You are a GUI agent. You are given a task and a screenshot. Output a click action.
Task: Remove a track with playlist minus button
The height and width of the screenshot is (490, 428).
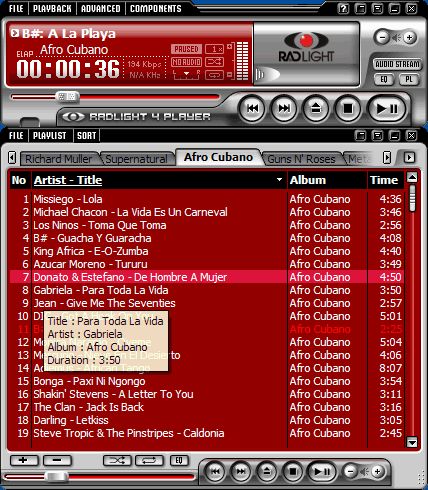[57, 461]
